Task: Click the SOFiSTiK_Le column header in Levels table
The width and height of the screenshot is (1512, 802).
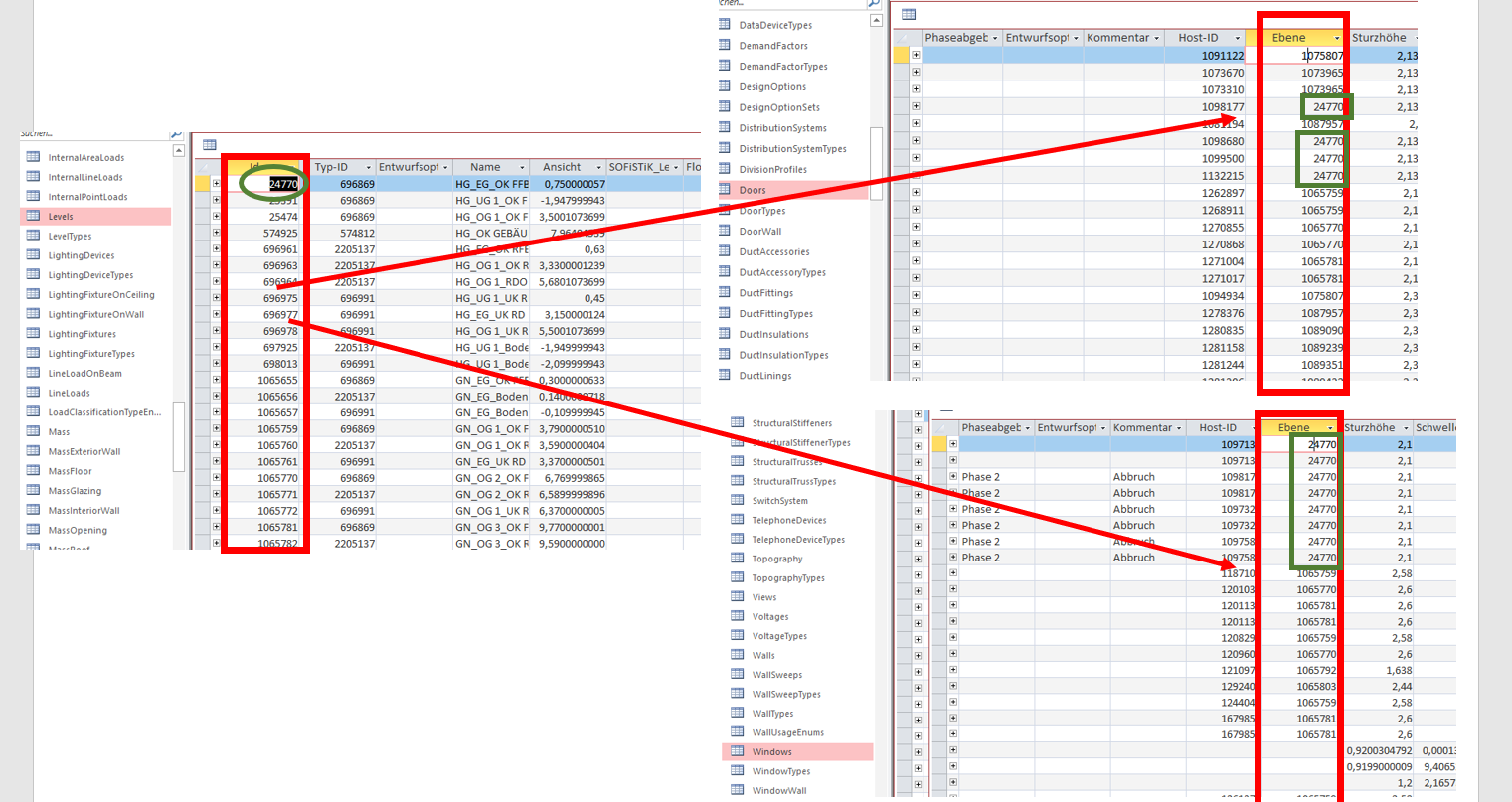Action: [643, 167]
